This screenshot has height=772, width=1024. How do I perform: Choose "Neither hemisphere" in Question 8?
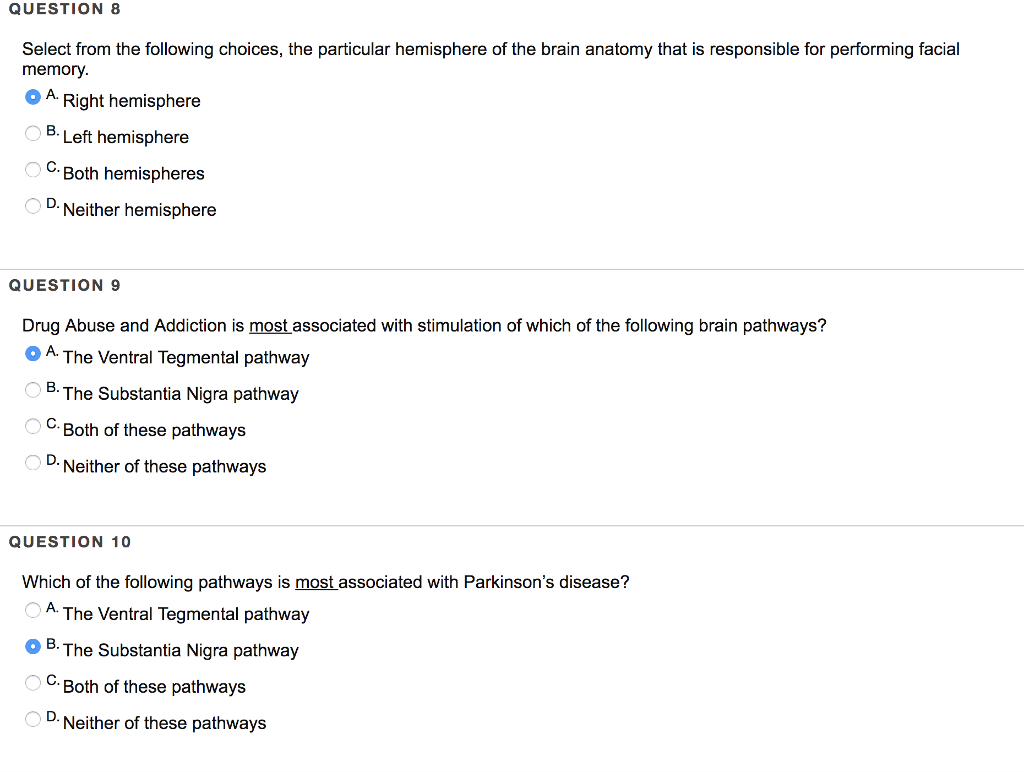pos(32,205)
